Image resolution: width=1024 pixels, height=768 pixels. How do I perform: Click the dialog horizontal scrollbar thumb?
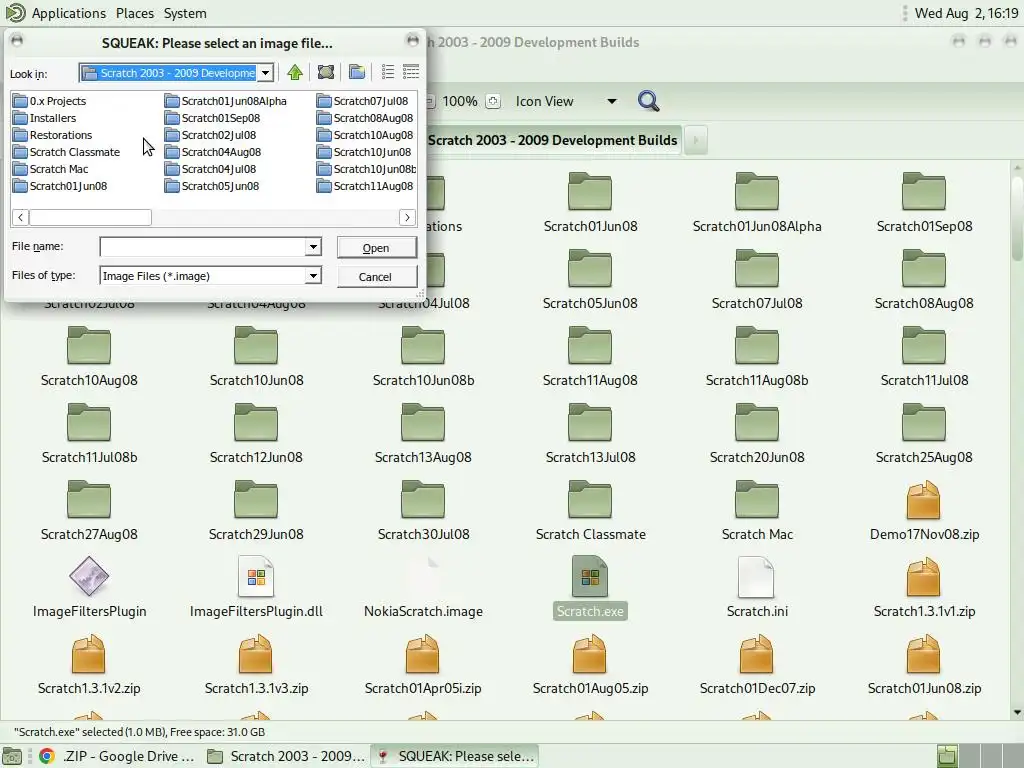click(x=90, y=217)
